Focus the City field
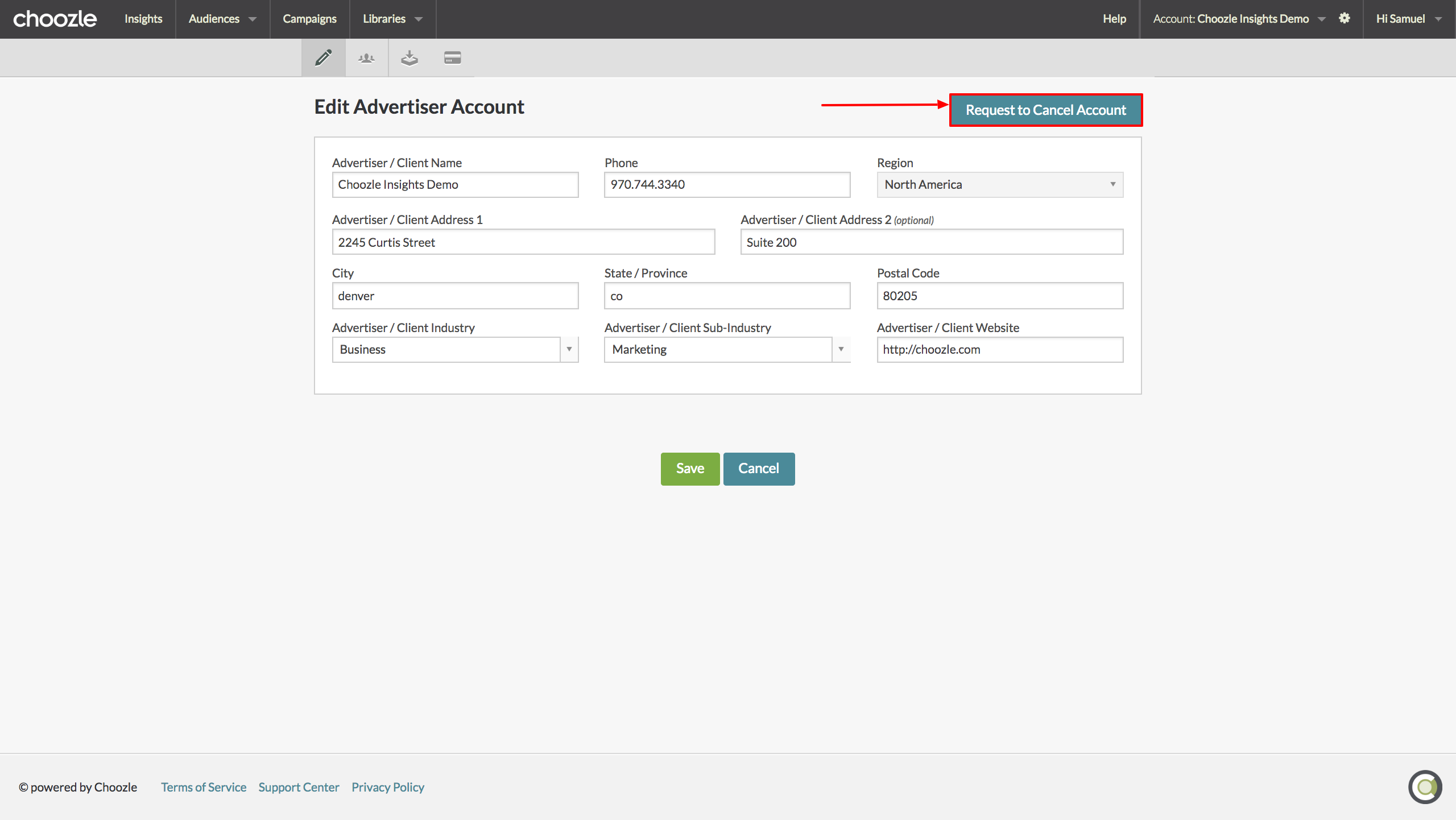 pyautogui.click(x=455, y=296)
